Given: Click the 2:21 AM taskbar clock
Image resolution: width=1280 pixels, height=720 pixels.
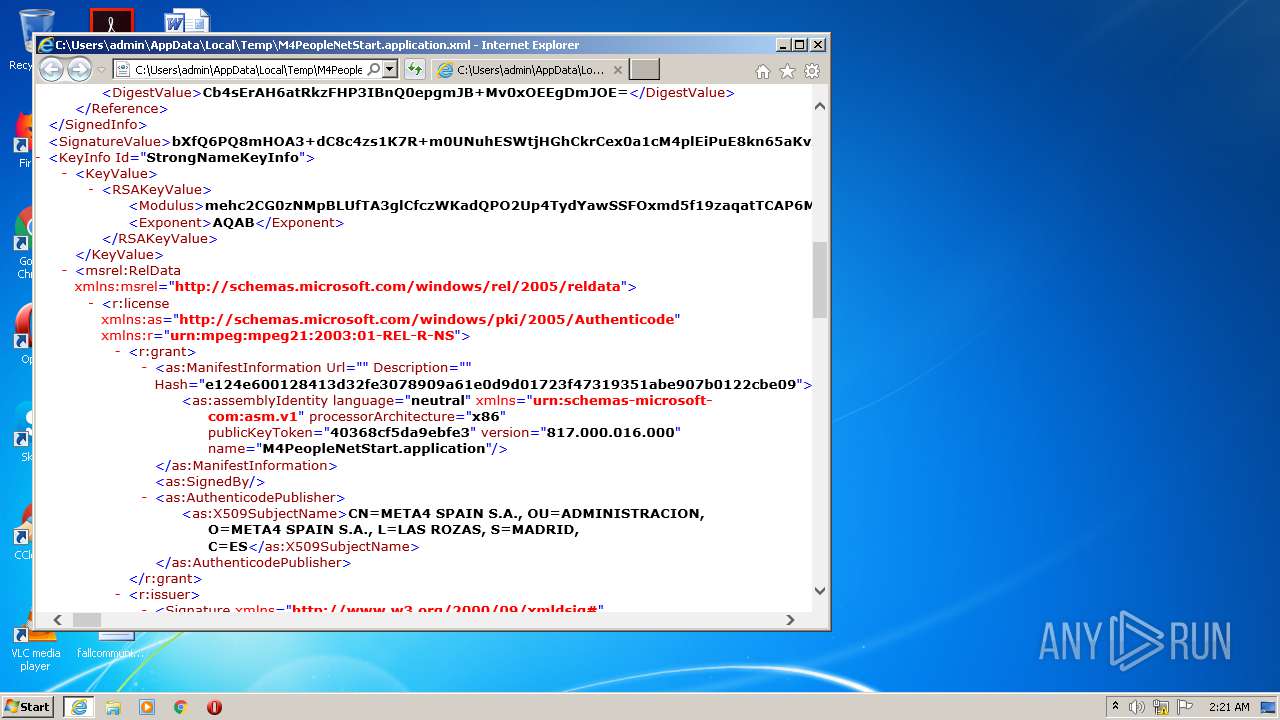Looking at the screenshot, I should point(1229,706).
